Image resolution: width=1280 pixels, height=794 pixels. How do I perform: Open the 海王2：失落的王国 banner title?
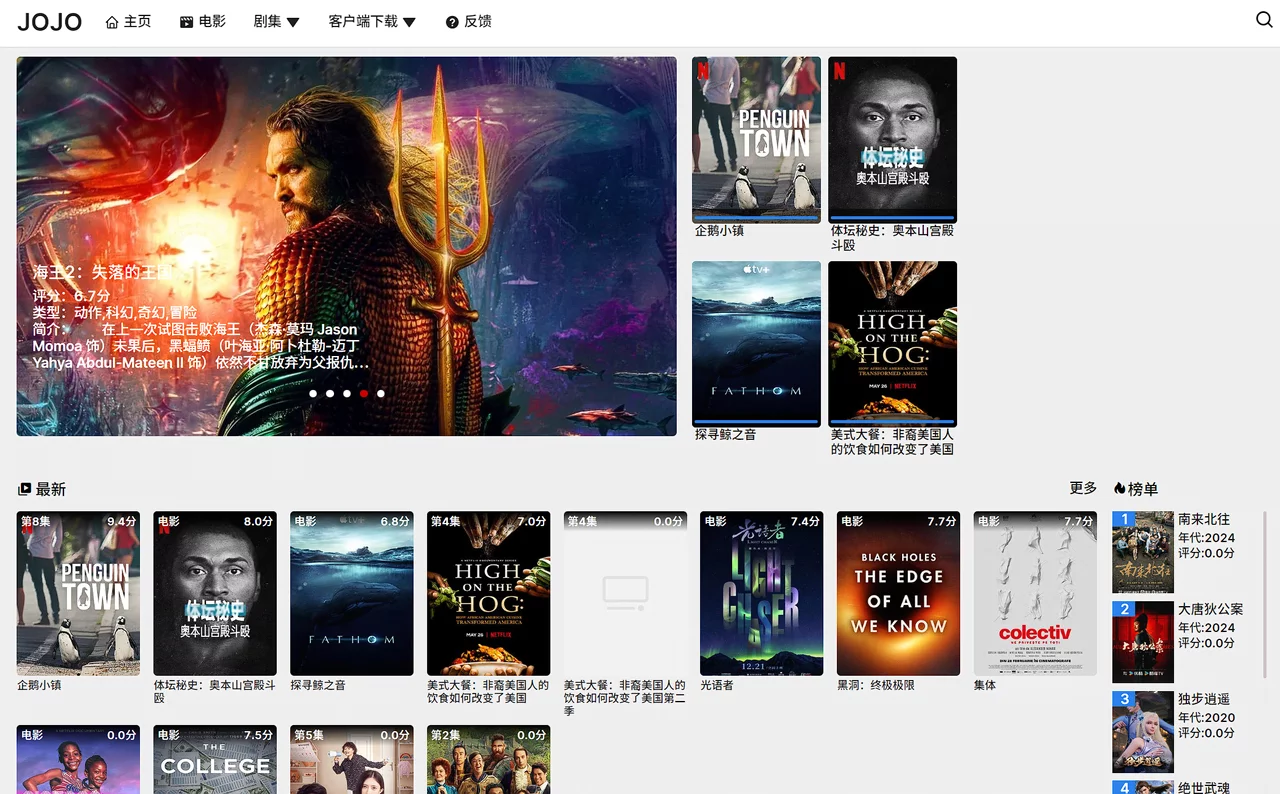[102, 272]
